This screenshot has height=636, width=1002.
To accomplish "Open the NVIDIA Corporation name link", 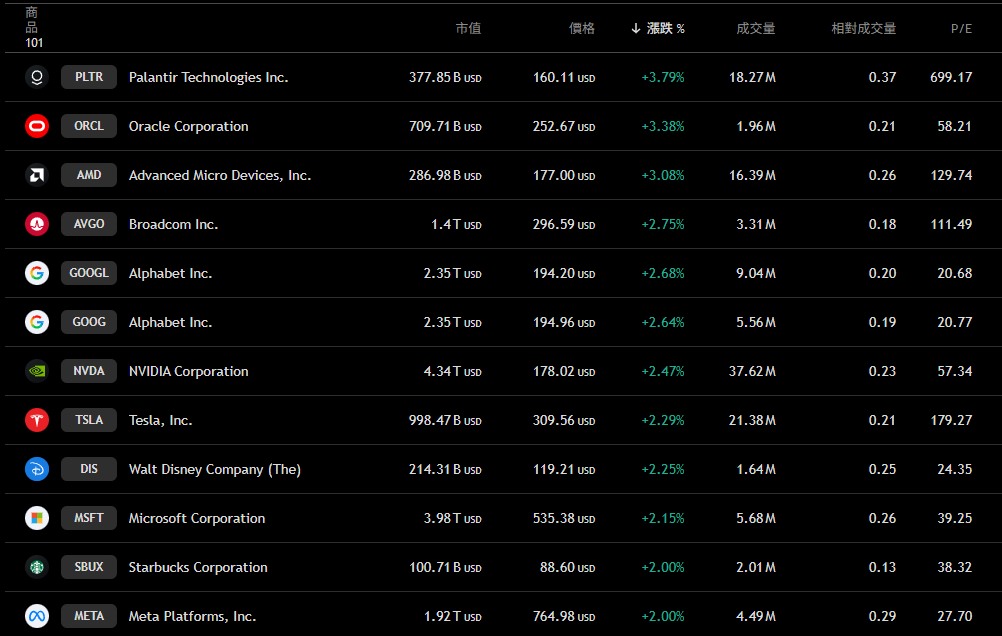I will coord(188,371).
